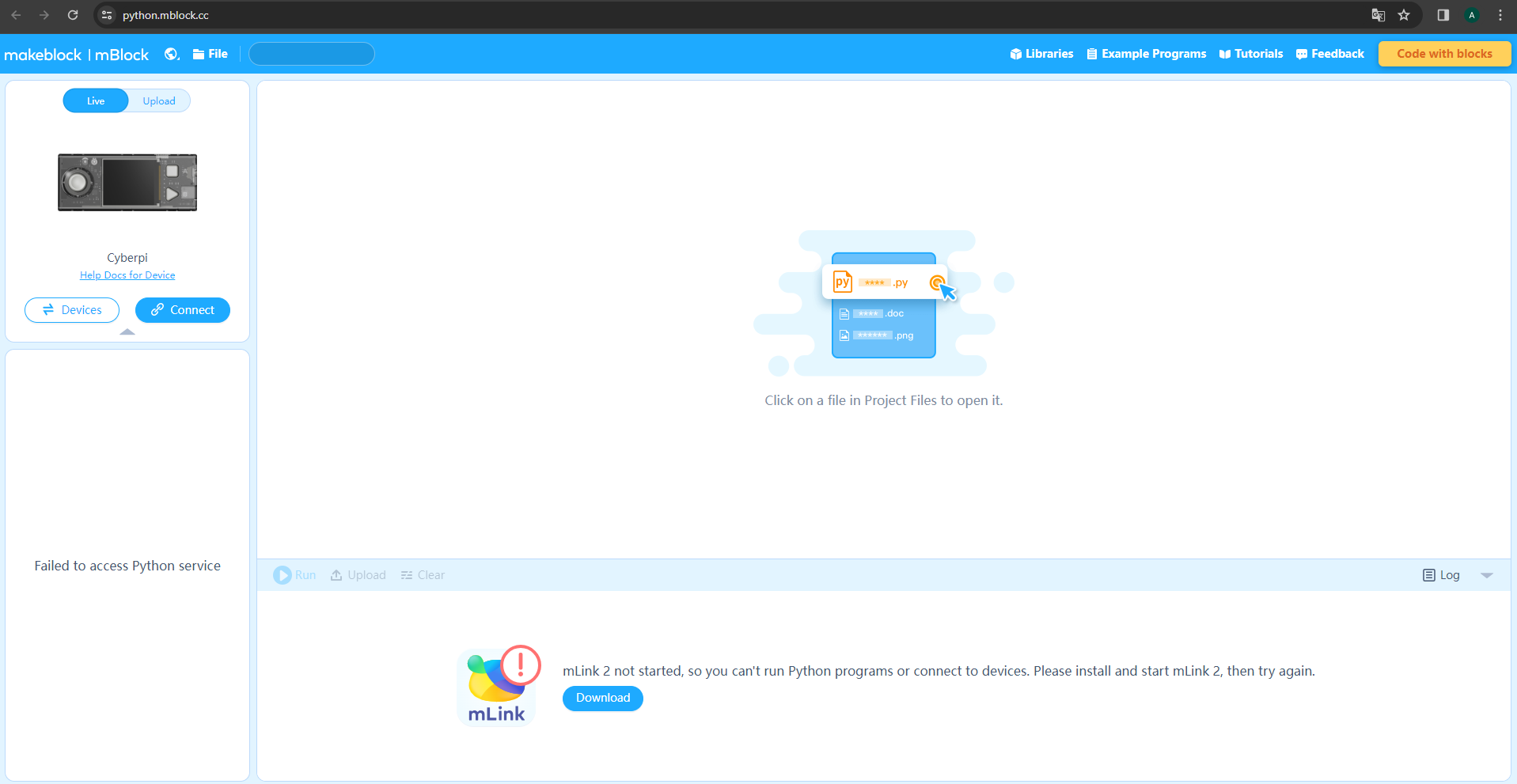
Task: Open Libraries
Action: (1041, 54)
